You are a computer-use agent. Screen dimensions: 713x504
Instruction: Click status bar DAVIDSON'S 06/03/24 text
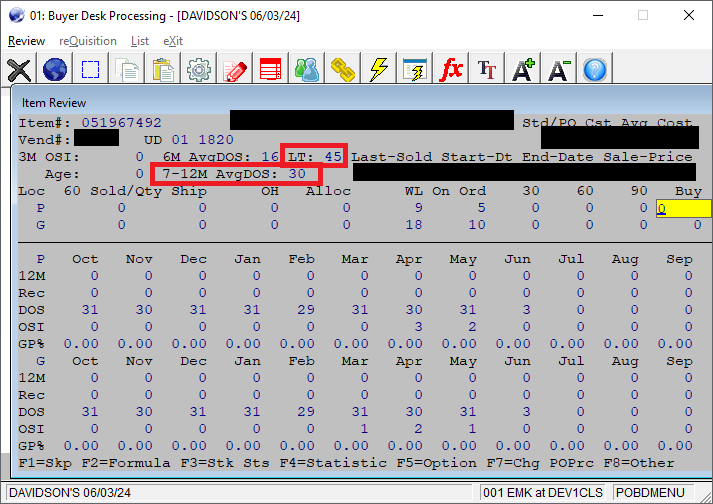(70, 493)
